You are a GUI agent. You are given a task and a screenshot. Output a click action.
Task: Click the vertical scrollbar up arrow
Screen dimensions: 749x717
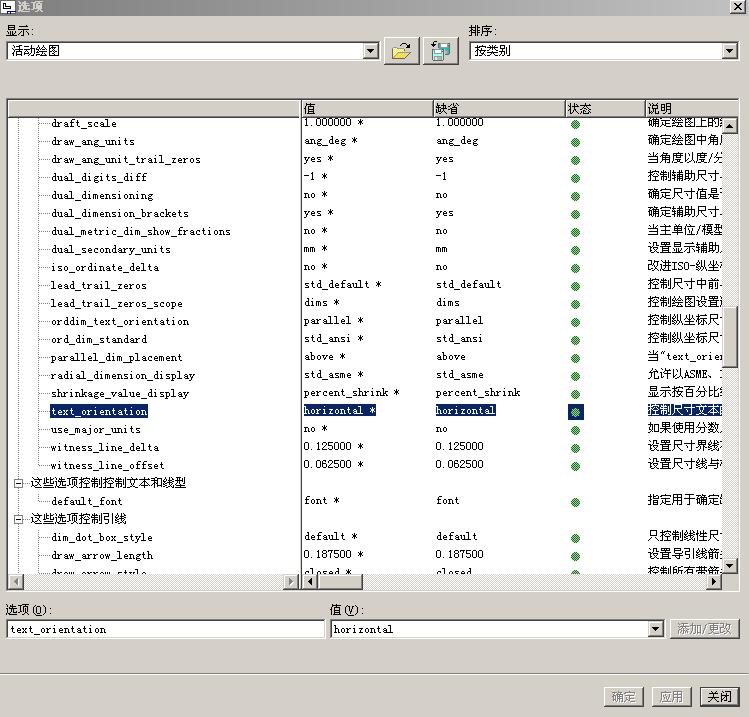[729, 126]
